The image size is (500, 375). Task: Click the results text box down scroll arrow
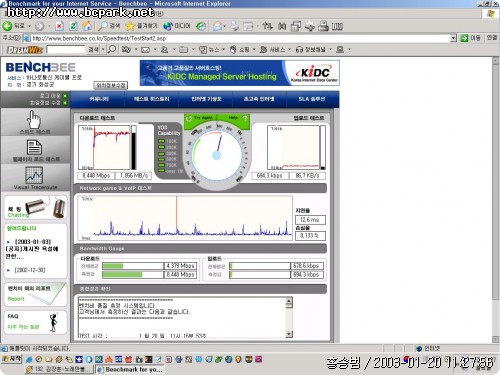click(289, 334)
